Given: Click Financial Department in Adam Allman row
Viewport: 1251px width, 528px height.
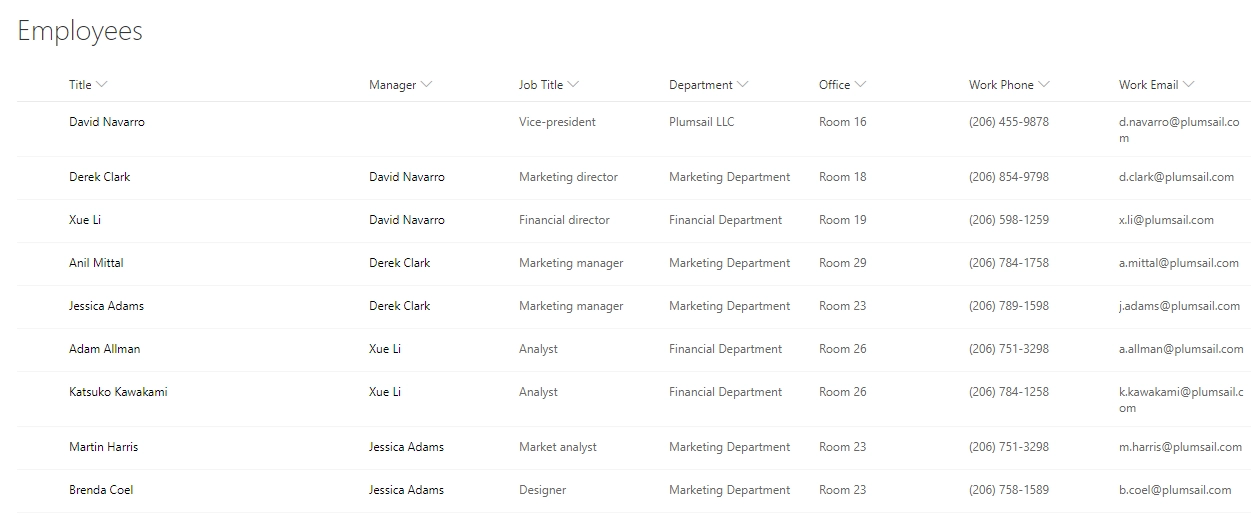Looking at the screenshot, I should pos(725,349).
